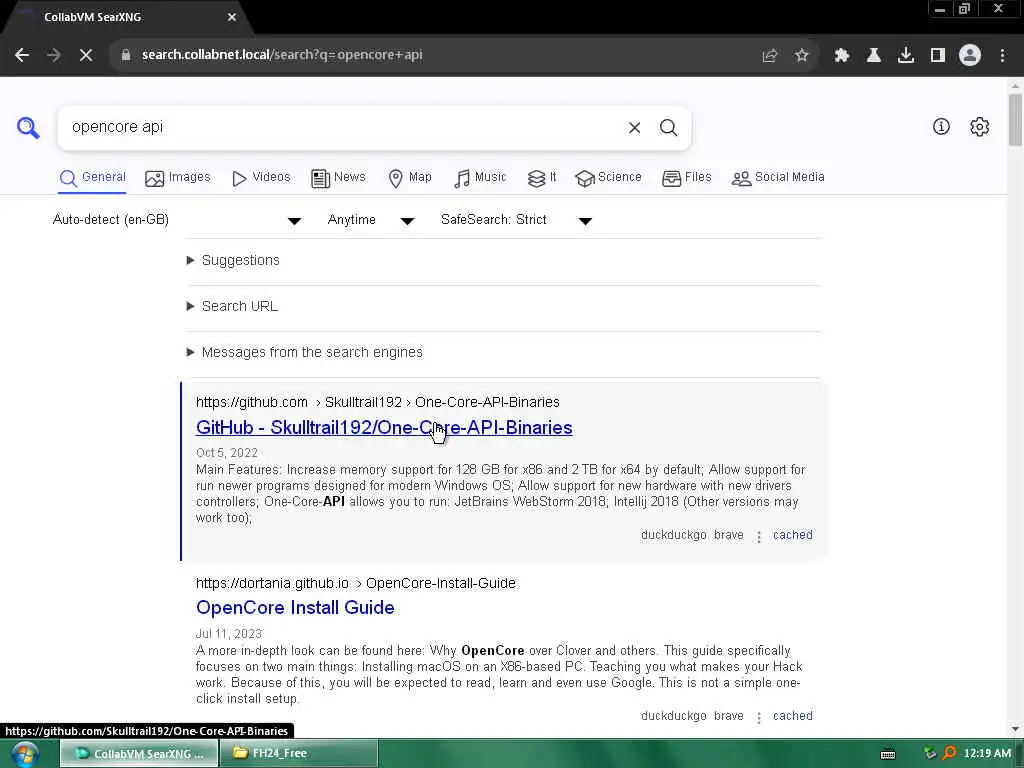This screenshot has width=1024, height=768.
Task: Click the scrollbar down arrow
Action: point(1015,729)
